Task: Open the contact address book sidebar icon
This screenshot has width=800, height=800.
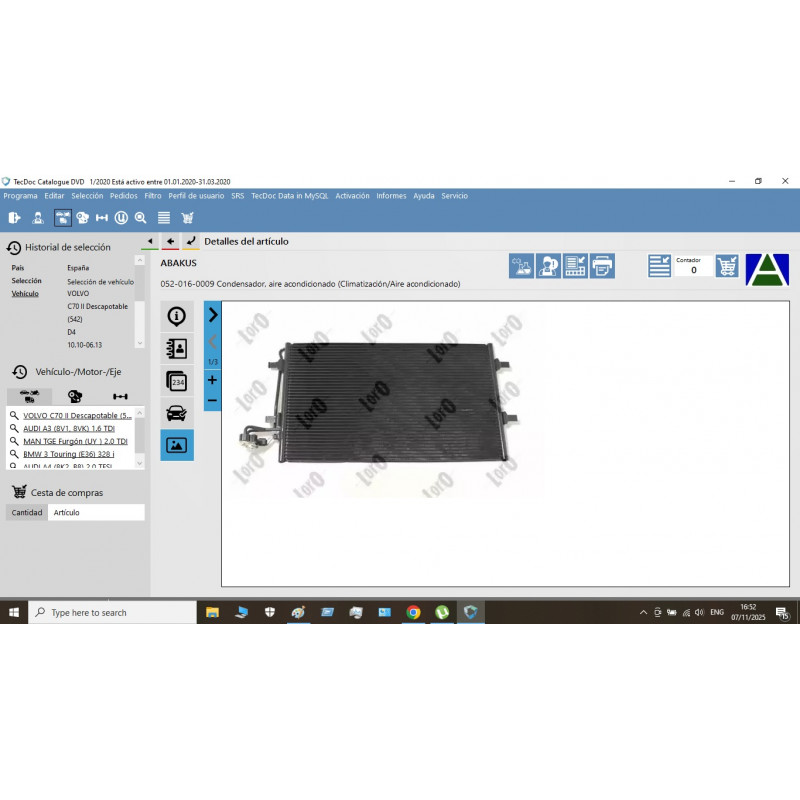Action: (177, 349)
